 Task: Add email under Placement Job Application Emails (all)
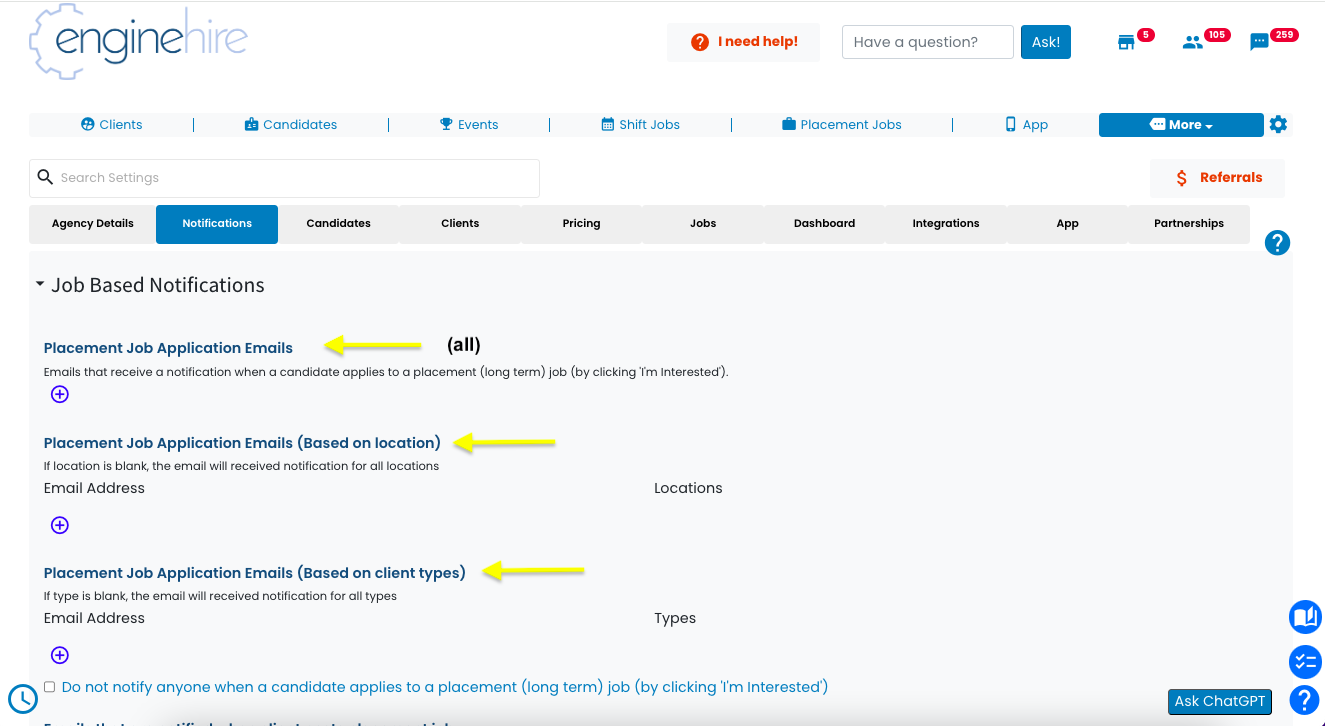[x=60, y=394]
